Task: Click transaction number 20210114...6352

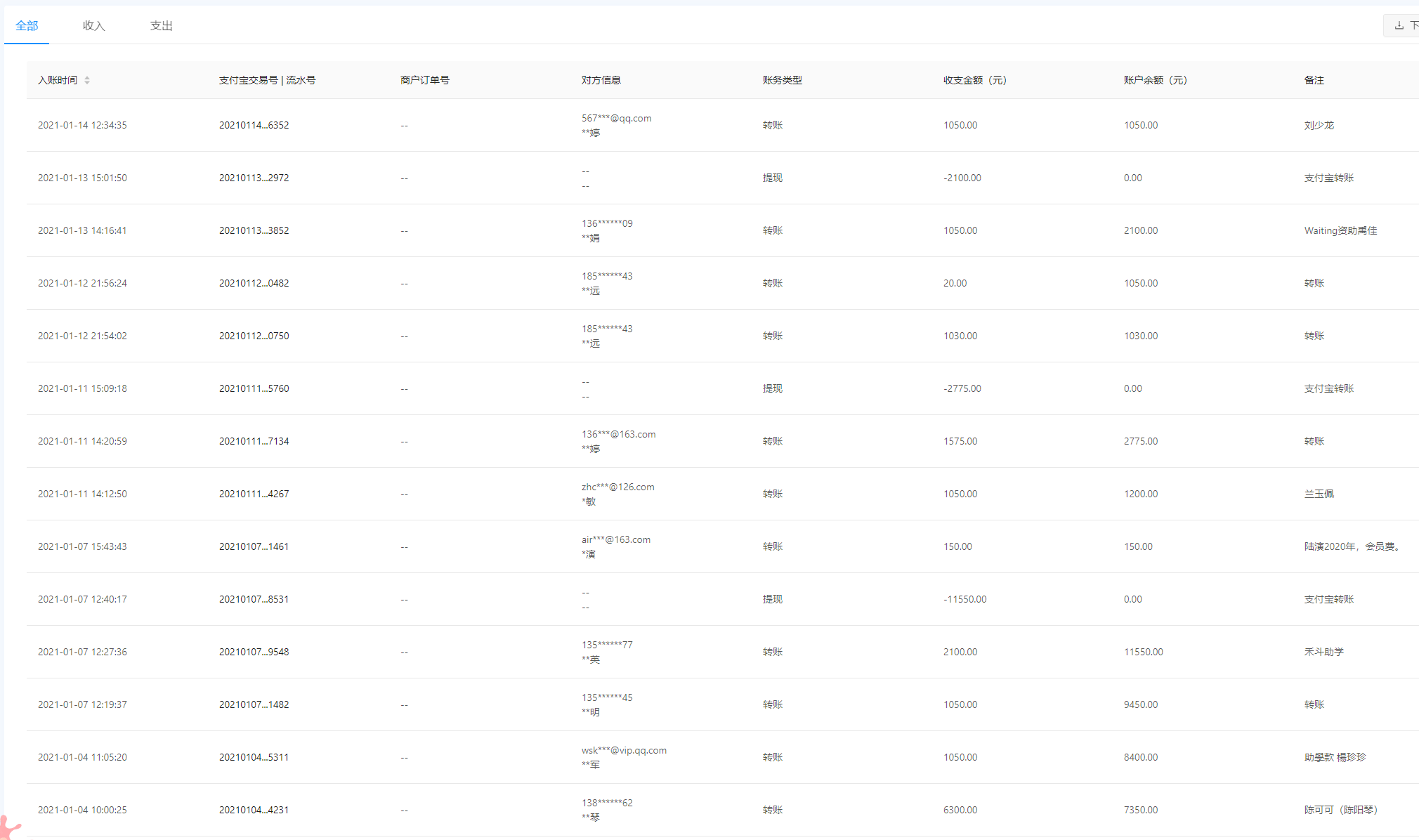Action: click(x=254, y=125)
